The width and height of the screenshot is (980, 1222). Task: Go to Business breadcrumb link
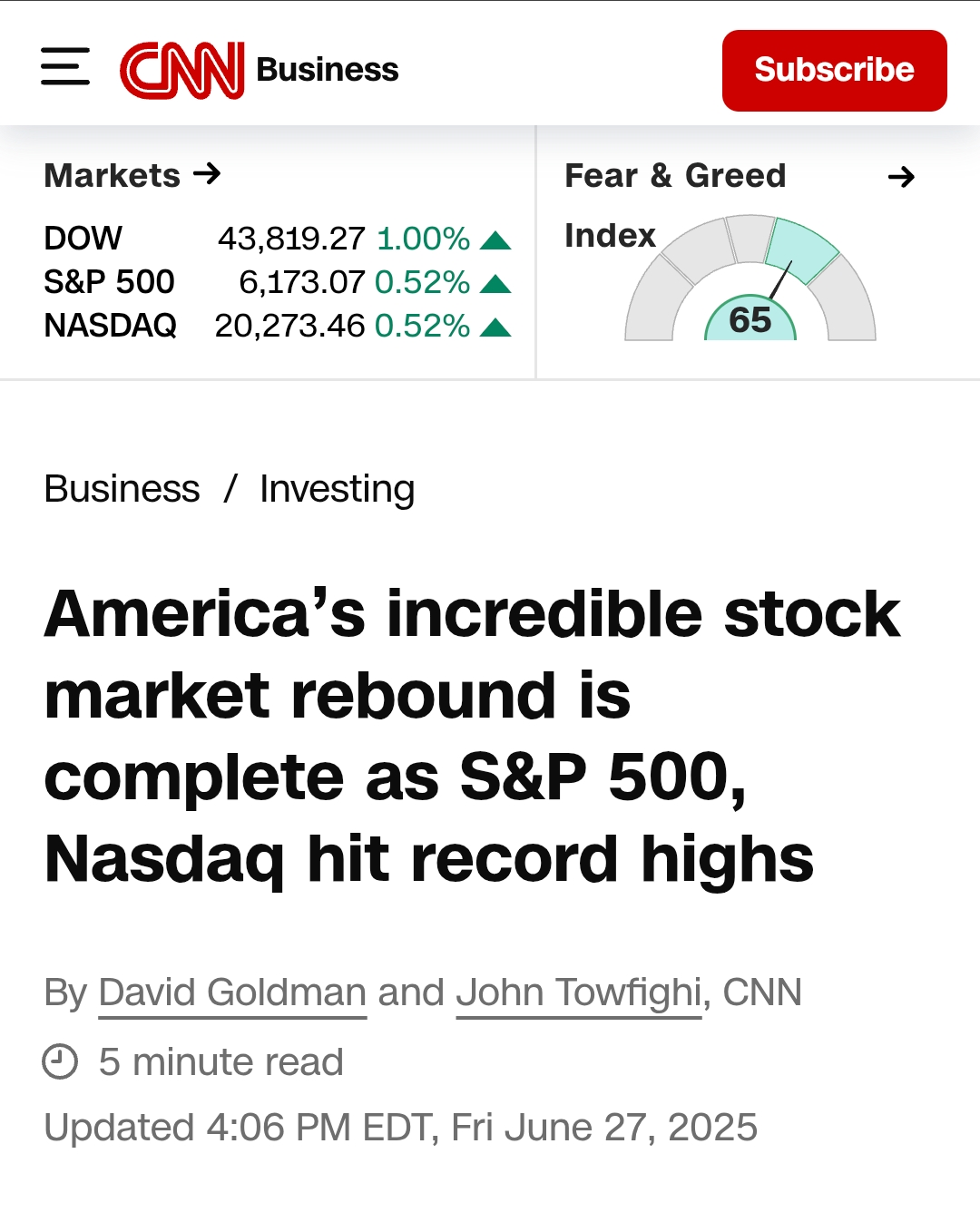pos(122,489)
